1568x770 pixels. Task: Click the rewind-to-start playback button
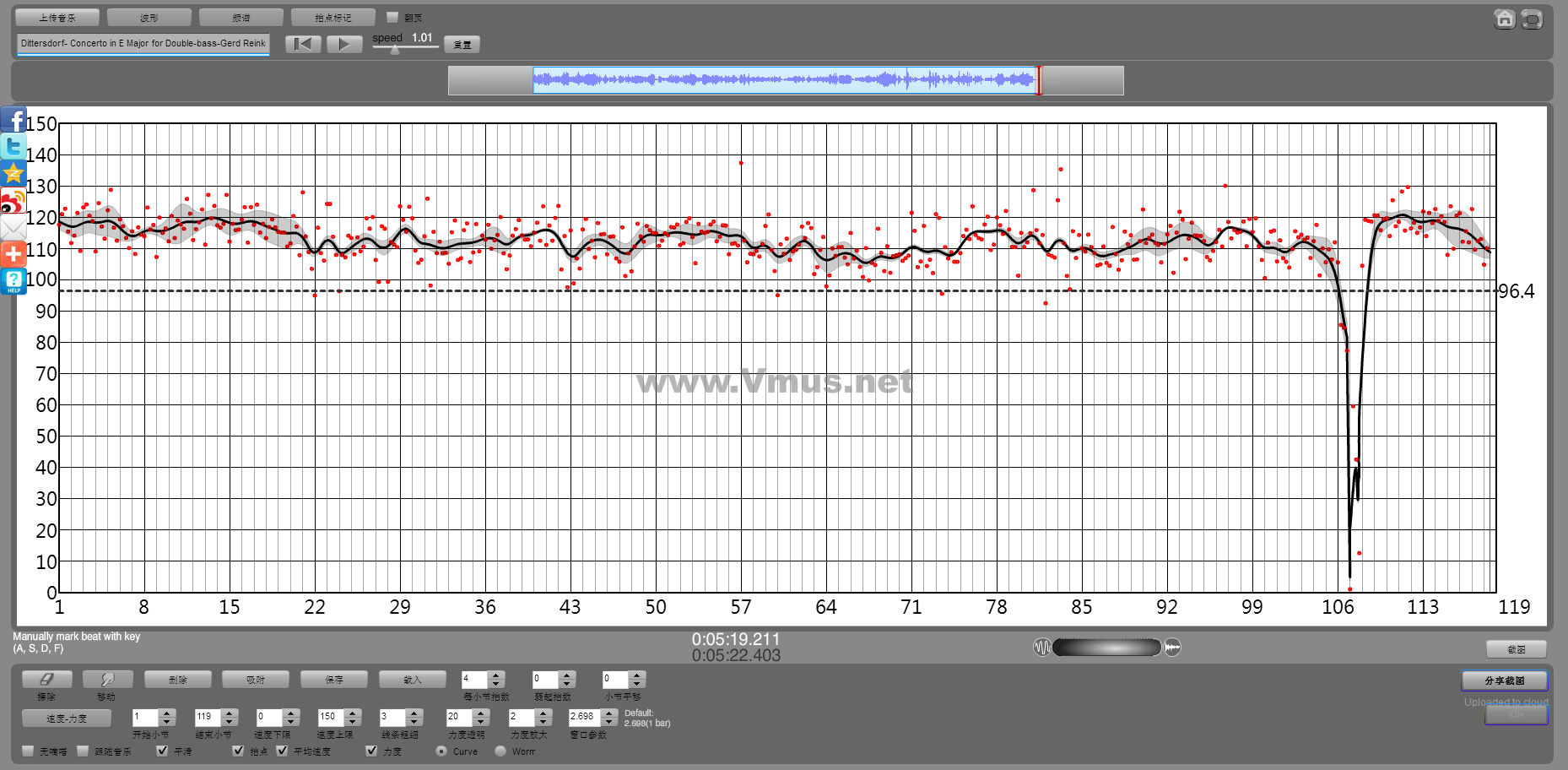coord(303,44)
